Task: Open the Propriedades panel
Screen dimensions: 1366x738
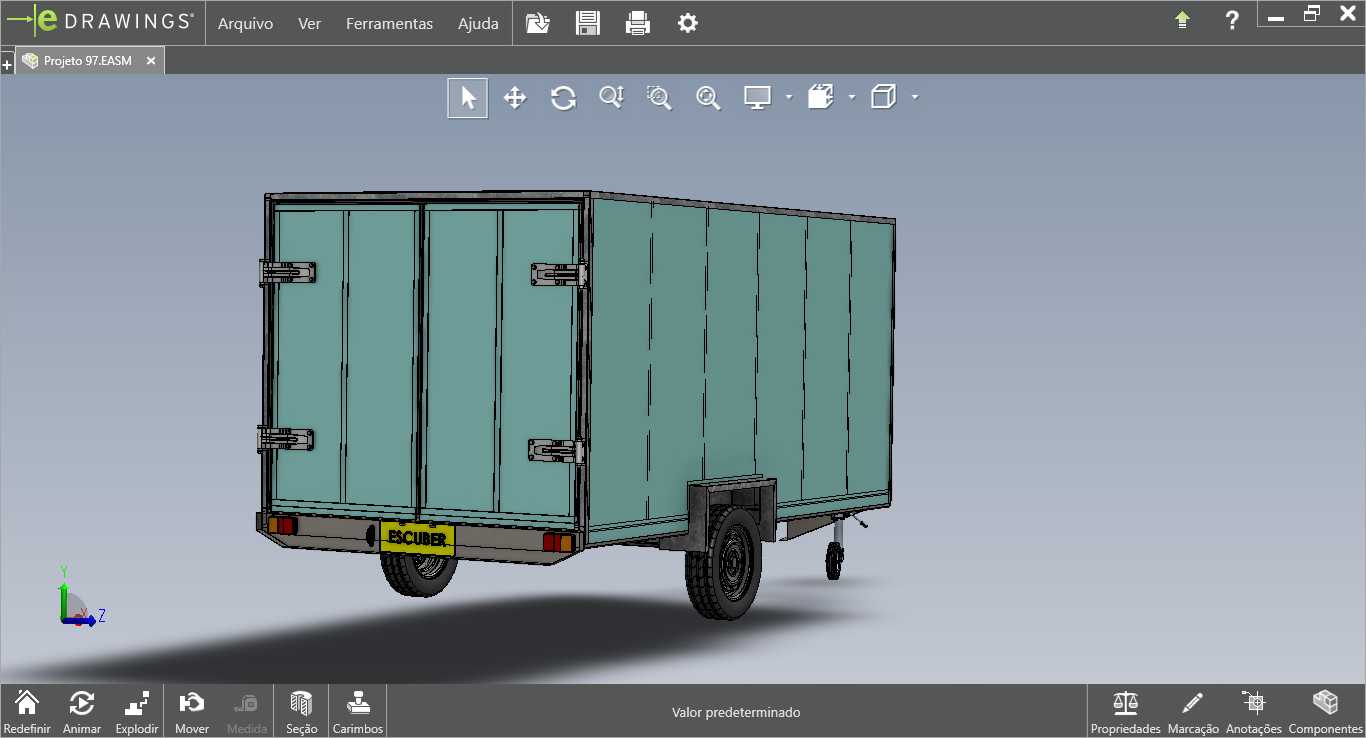Action: click(x=1126, y=711)
